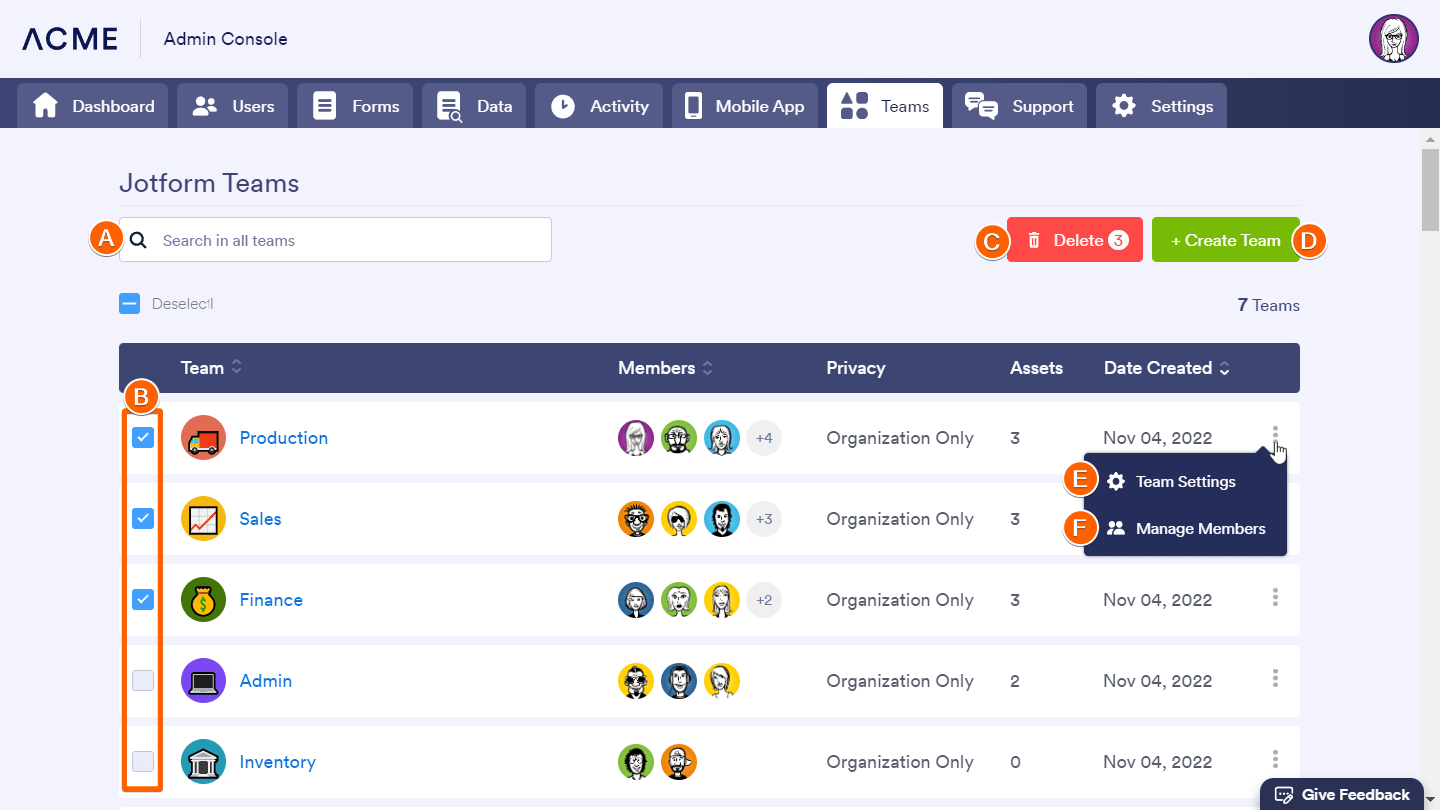Click the vertical scrollbar thumb
The image size is (1440, 810).
1430,190
